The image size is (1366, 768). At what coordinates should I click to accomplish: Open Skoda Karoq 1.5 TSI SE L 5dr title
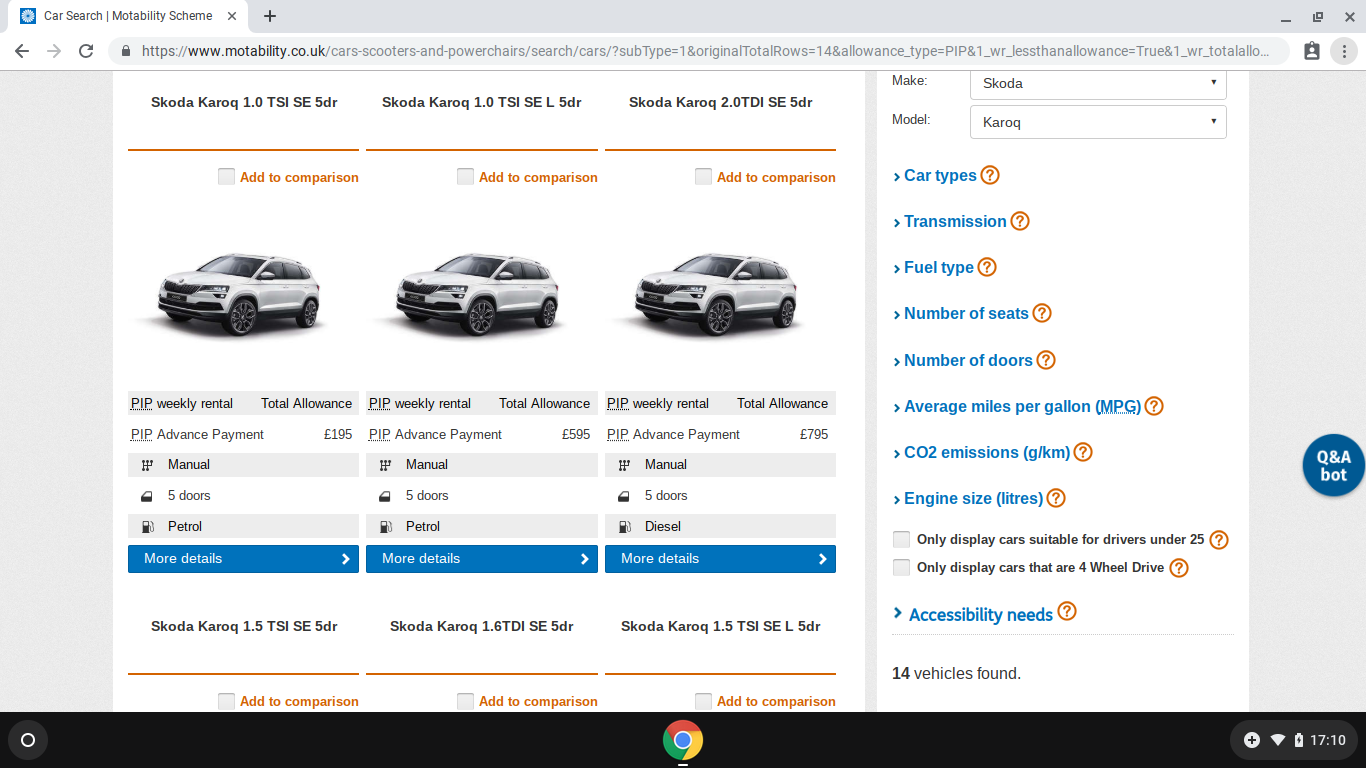pos(721,626)
